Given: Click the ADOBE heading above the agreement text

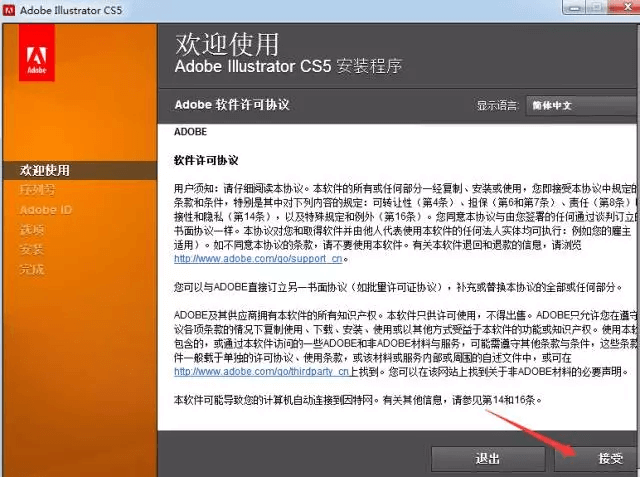Looking at the screenshot, I should [x=190, y=132].
